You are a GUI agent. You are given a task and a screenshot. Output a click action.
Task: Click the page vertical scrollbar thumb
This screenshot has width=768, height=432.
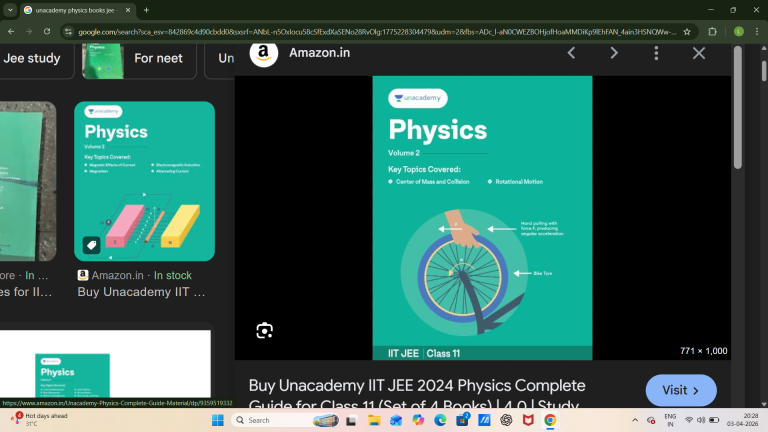[x=764, y=71]
